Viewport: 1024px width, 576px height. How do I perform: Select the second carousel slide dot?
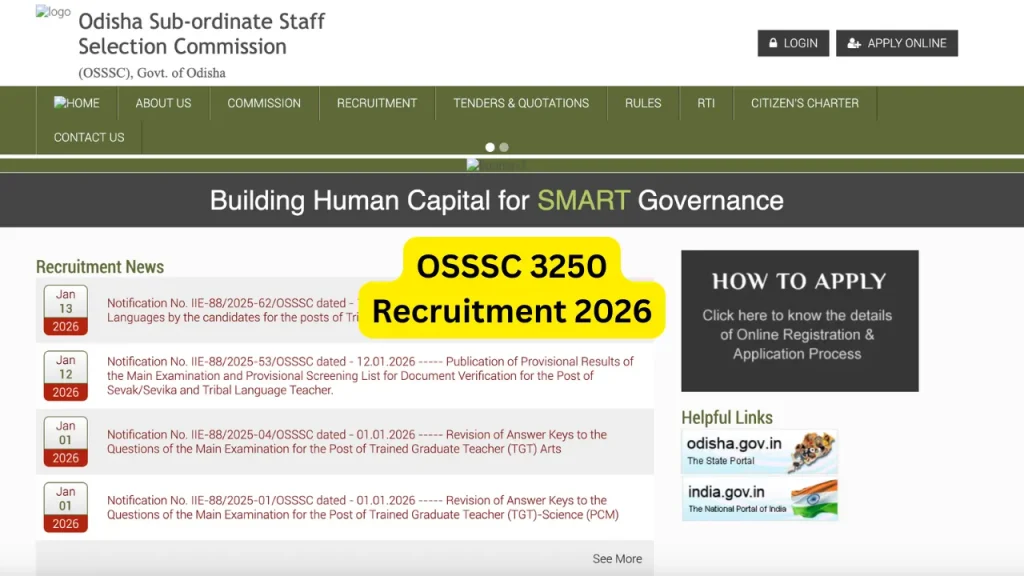coord(504,147)
